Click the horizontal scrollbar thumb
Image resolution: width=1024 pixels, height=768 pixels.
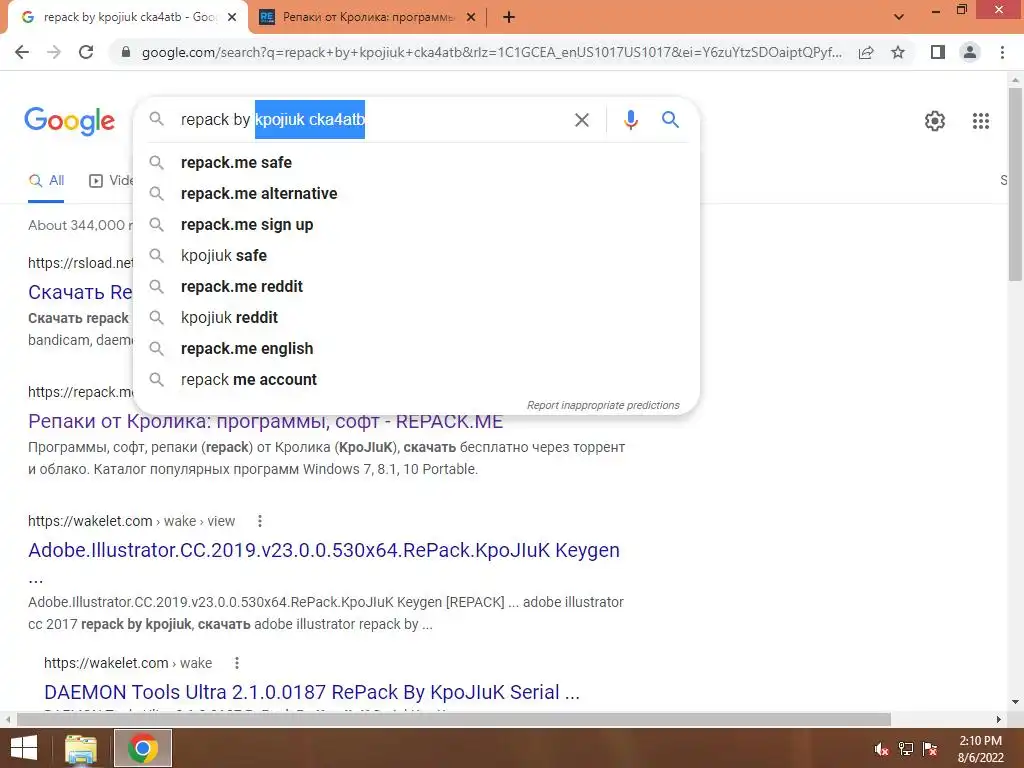[454, 719]
